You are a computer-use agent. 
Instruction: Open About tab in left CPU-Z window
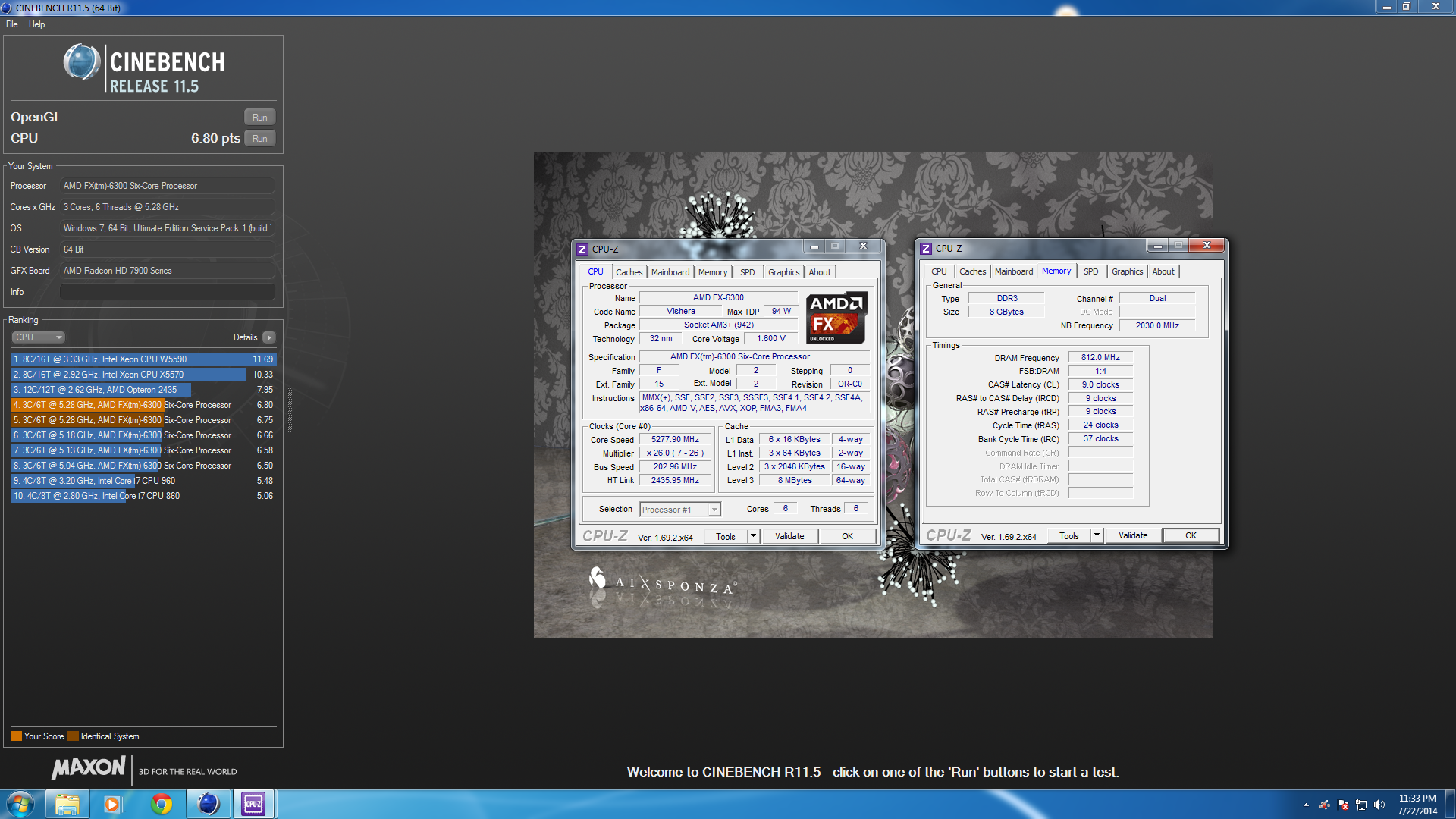pos(820,272)
